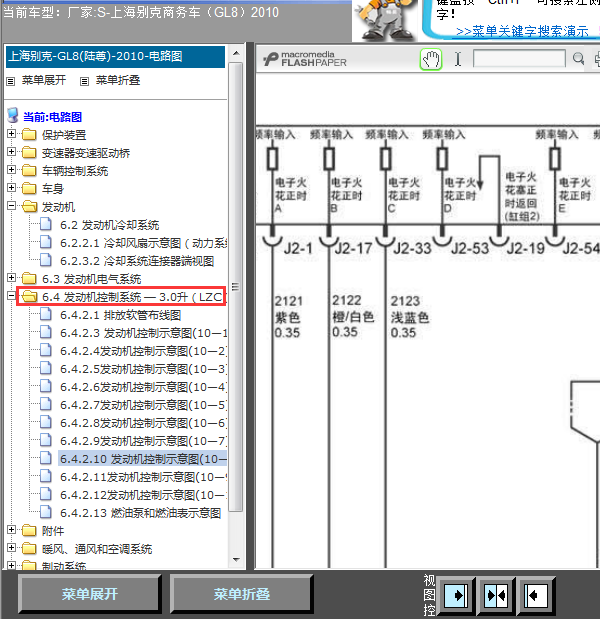600x619 pixels.
Task: Click the 变速器变速驱动桥 folder icon
Action: [29, 152]
